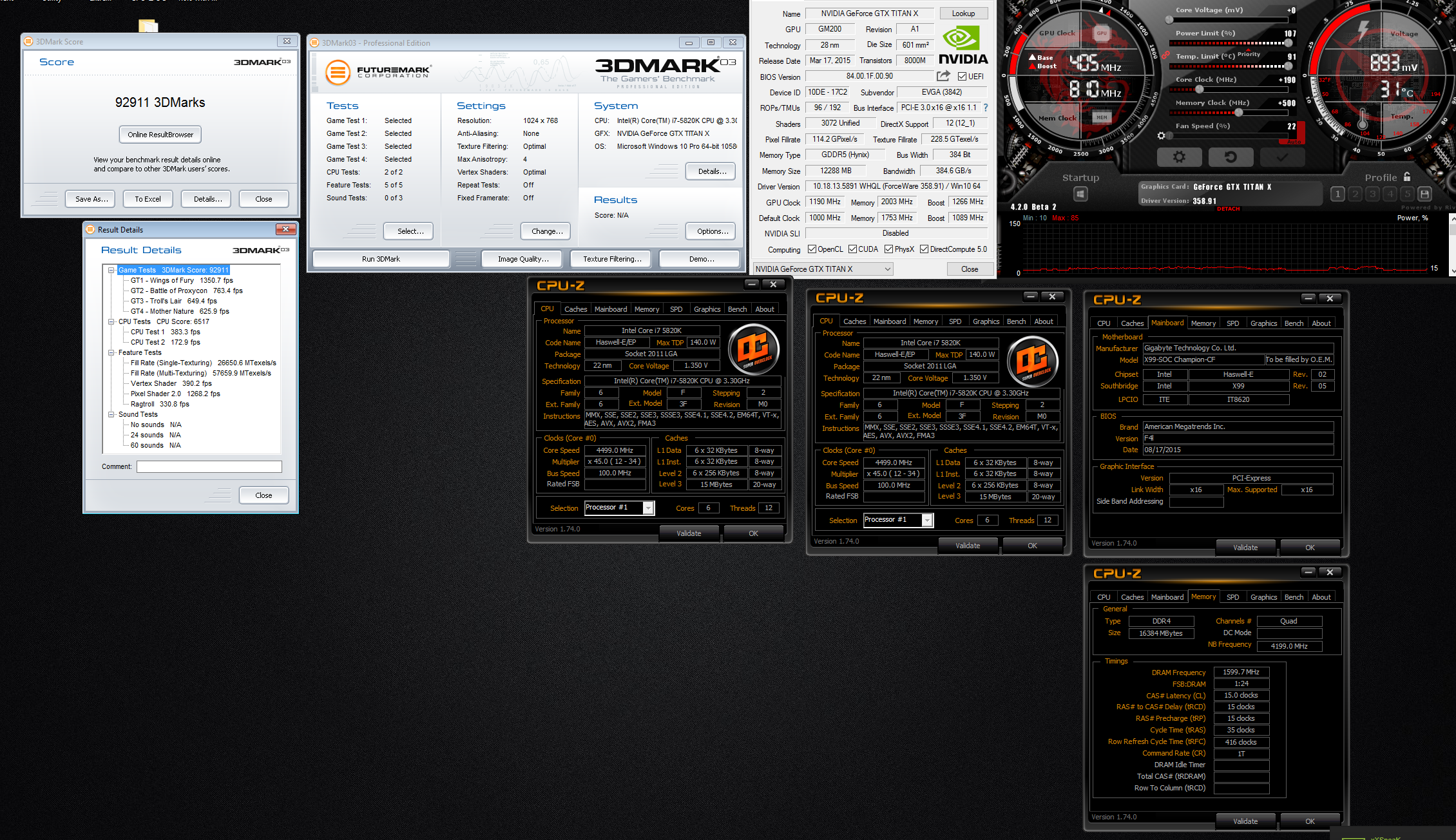Toggle the power/temp link chain icon
The height and width of the screenshot is (840, 1456).
pos(1165,55)
